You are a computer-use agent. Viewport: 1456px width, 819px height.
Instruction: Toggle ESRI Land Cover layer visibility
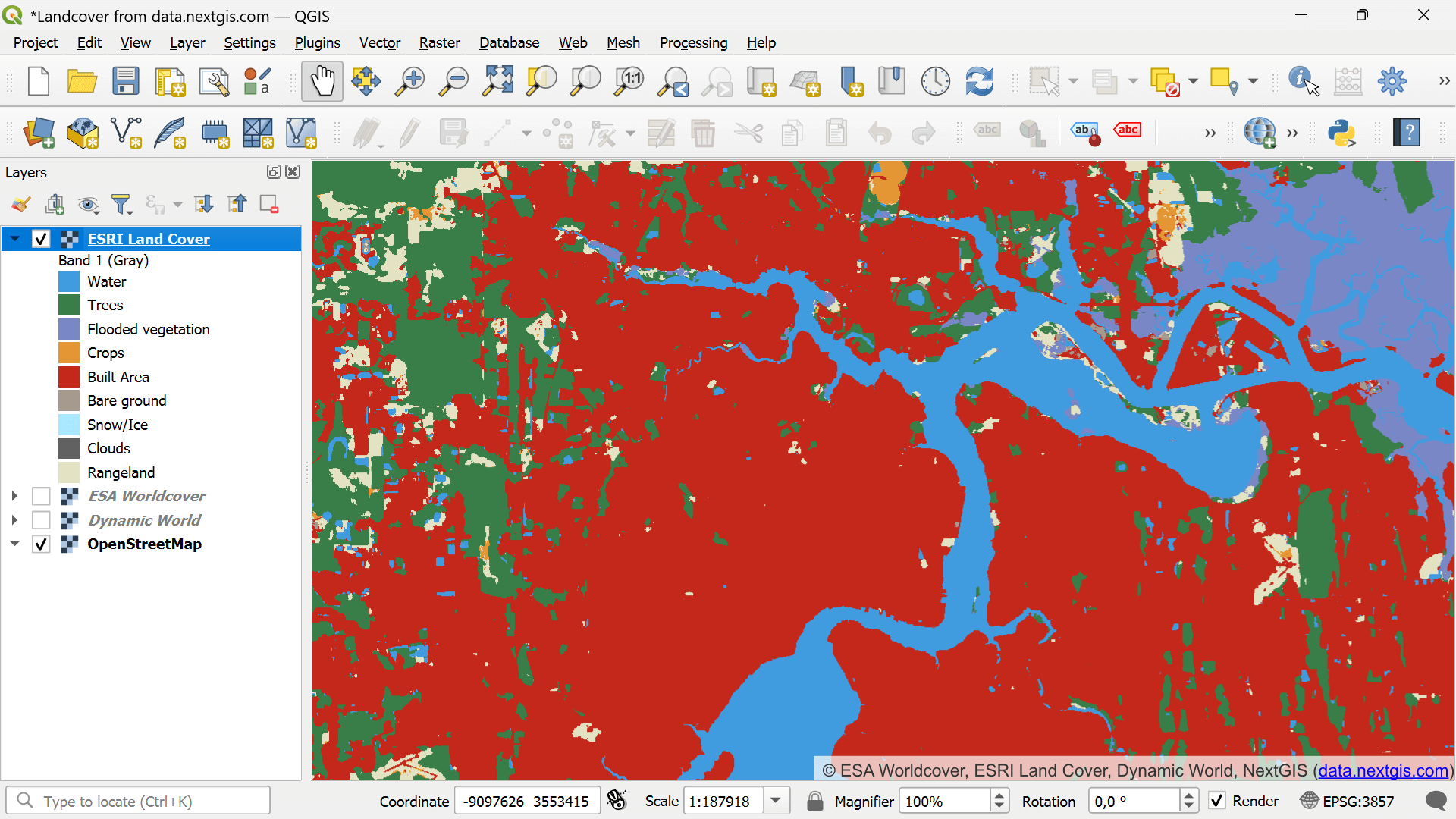tap(41, 239)
